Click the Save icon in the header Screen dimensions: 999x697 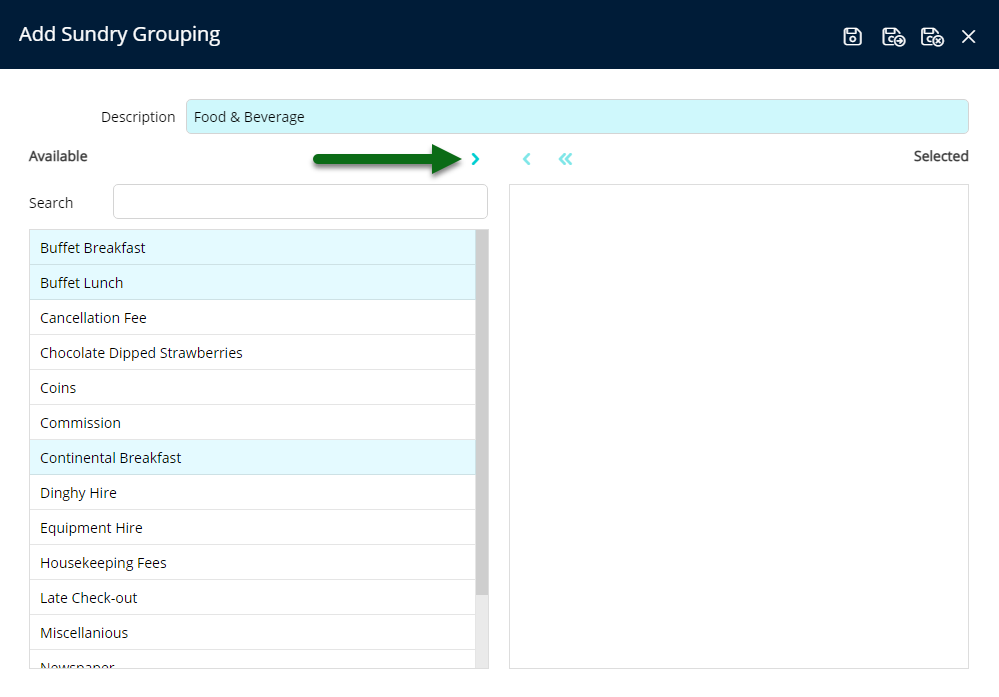click(852, 37)
